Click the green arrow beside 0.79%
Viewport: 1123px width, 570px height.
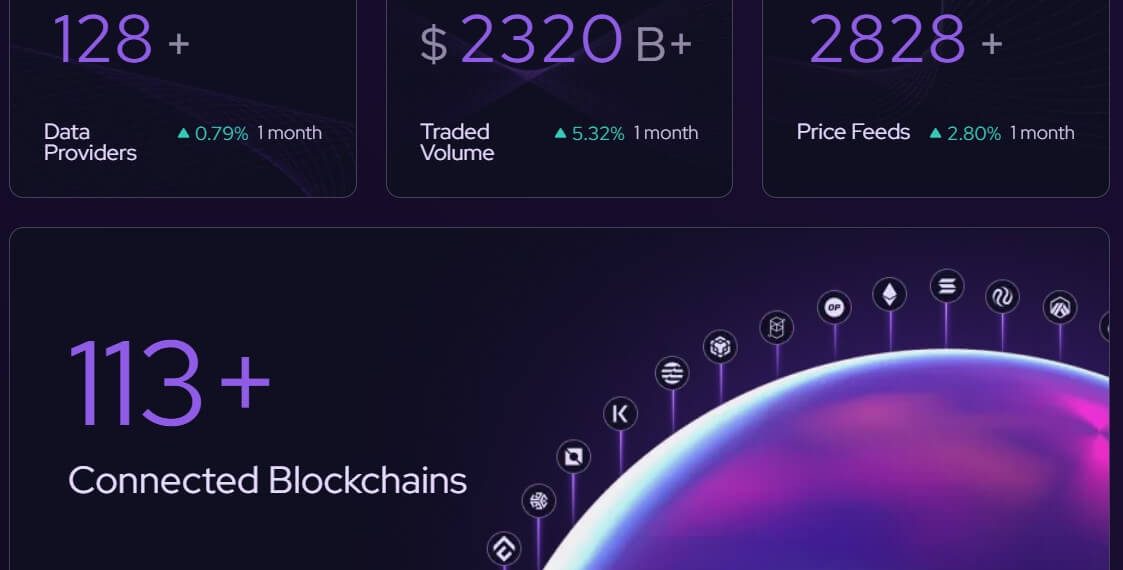coord(183,133)
